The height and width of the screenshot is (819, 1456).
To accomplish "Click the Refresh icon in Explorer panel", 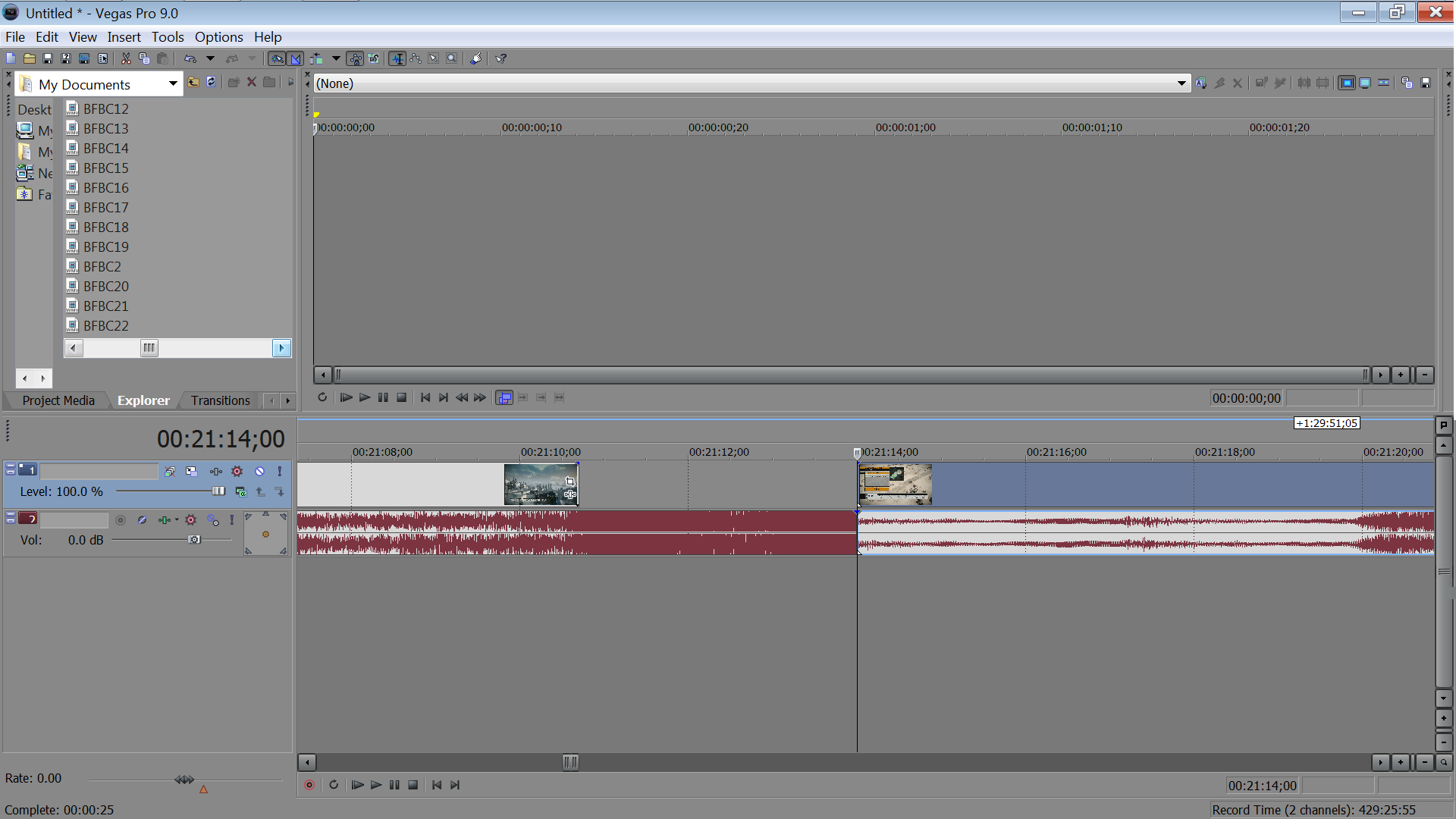I will coord(212,82).
